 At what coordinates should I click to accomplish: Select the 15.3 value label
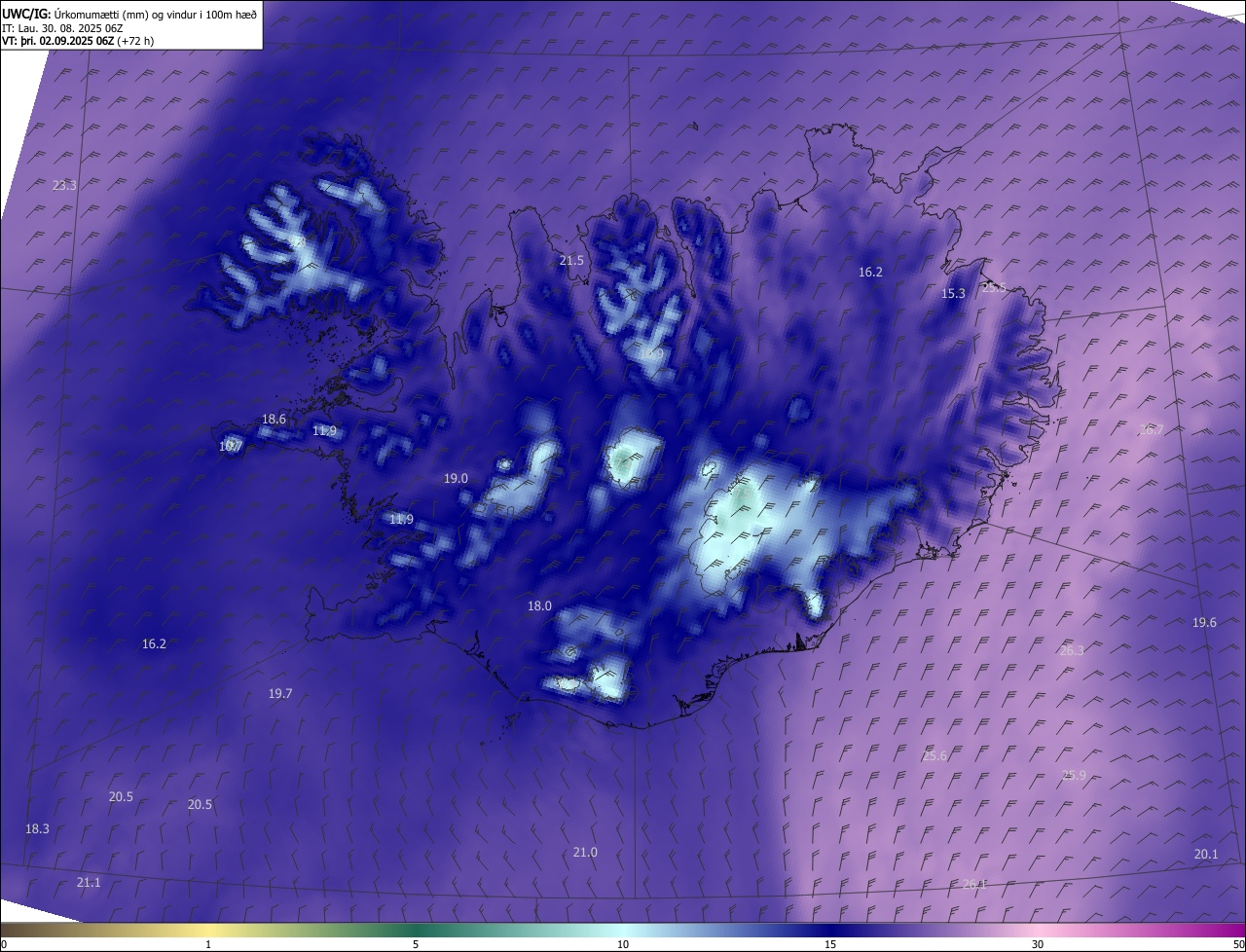tap(953, 293)
